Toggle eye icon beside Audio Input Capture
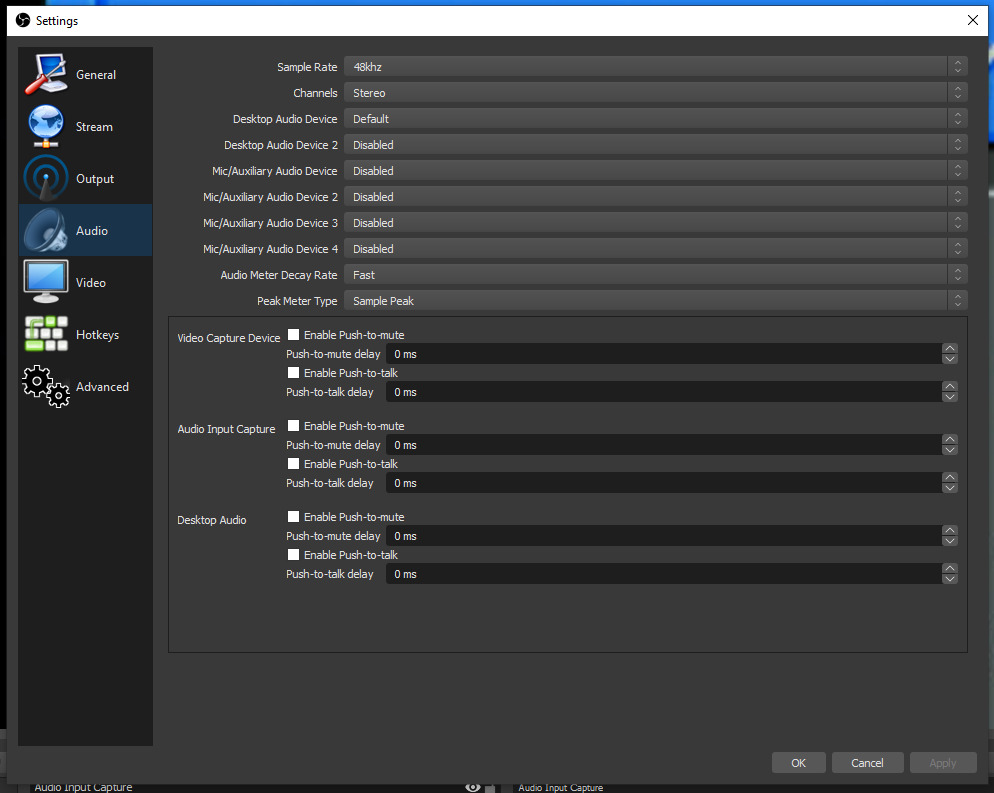Image resolution: width=994 pixels, height=793 pixels. tap(473, 787)
